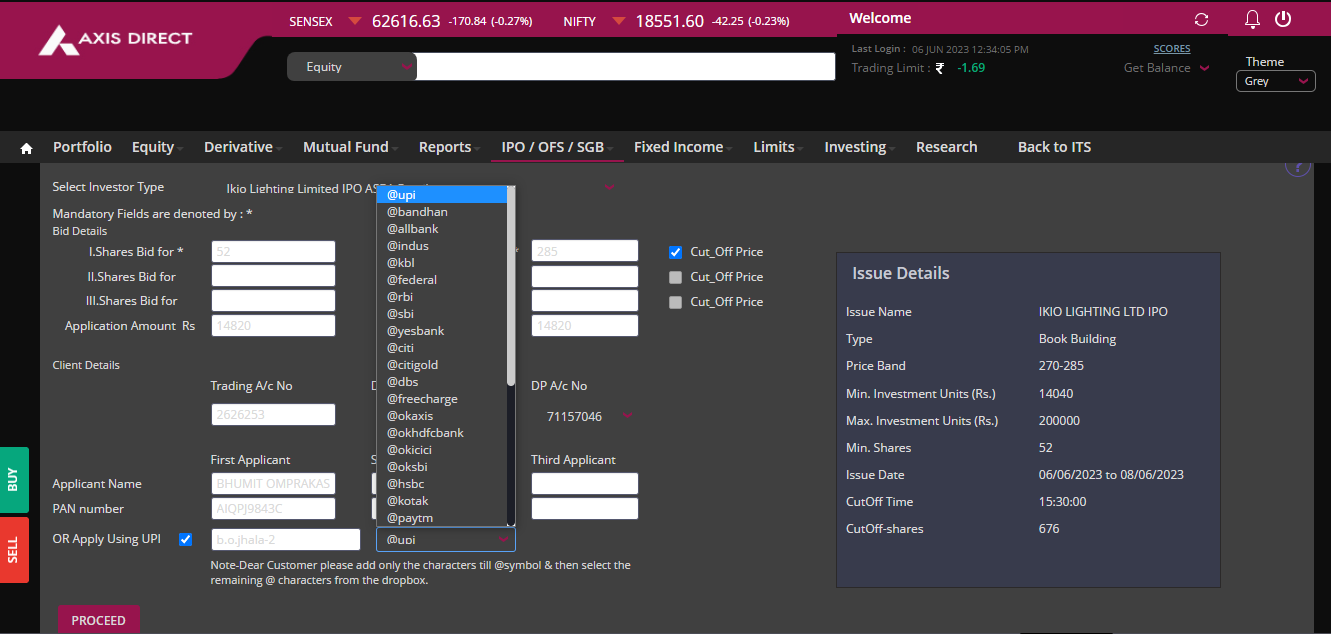Viewport: 1333px width, 634px height.
Task: Open the notifications bell icon
Action: [1252, 19]
